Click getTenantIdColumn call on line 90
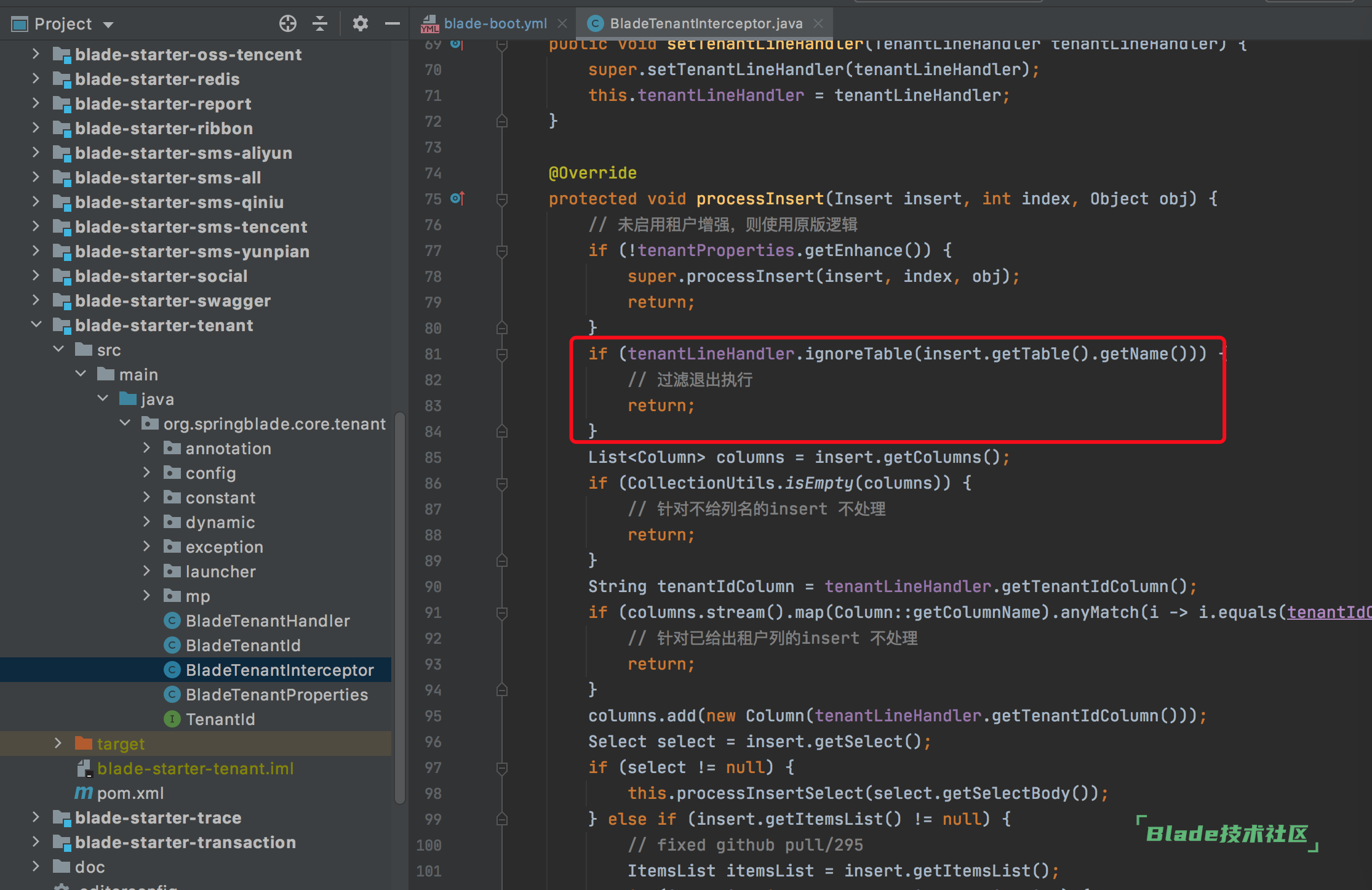Viewport: 1372px width, 890px height. (x=1085, y=587)
